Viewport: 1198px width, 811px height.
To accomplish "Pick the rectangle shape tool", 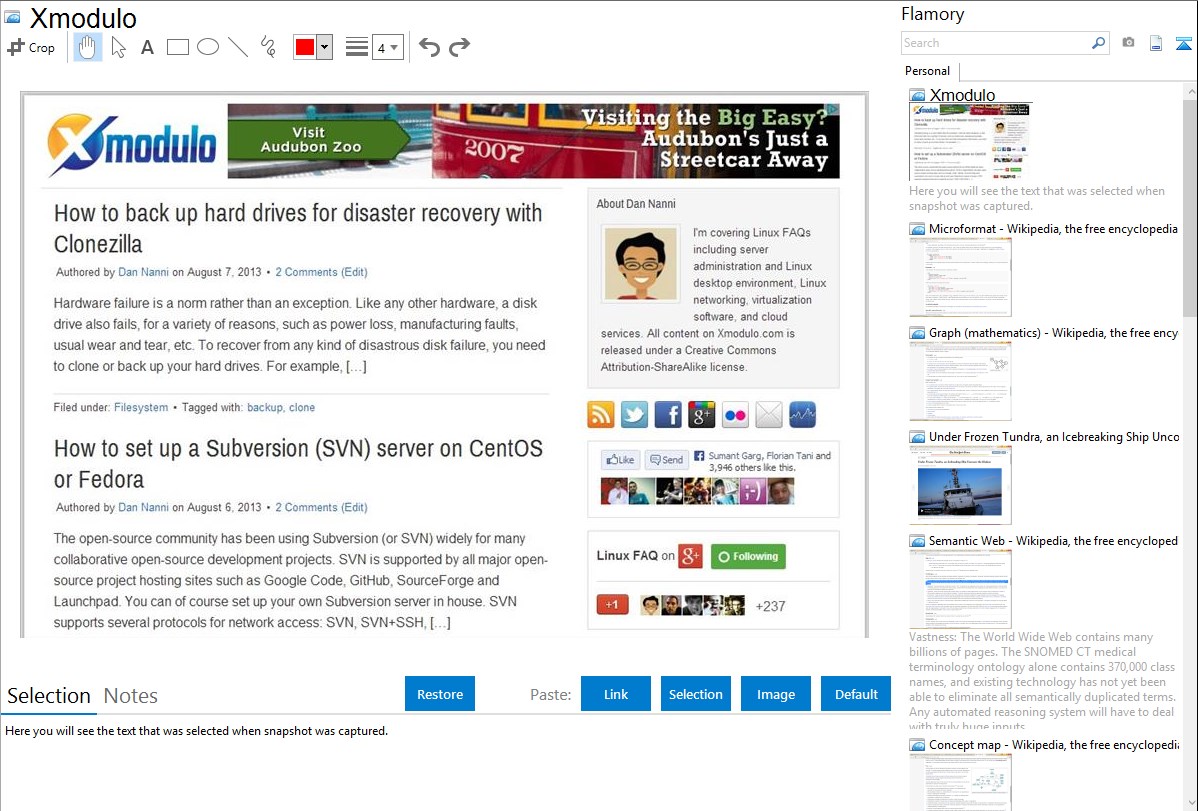I will tap(178, 47).
